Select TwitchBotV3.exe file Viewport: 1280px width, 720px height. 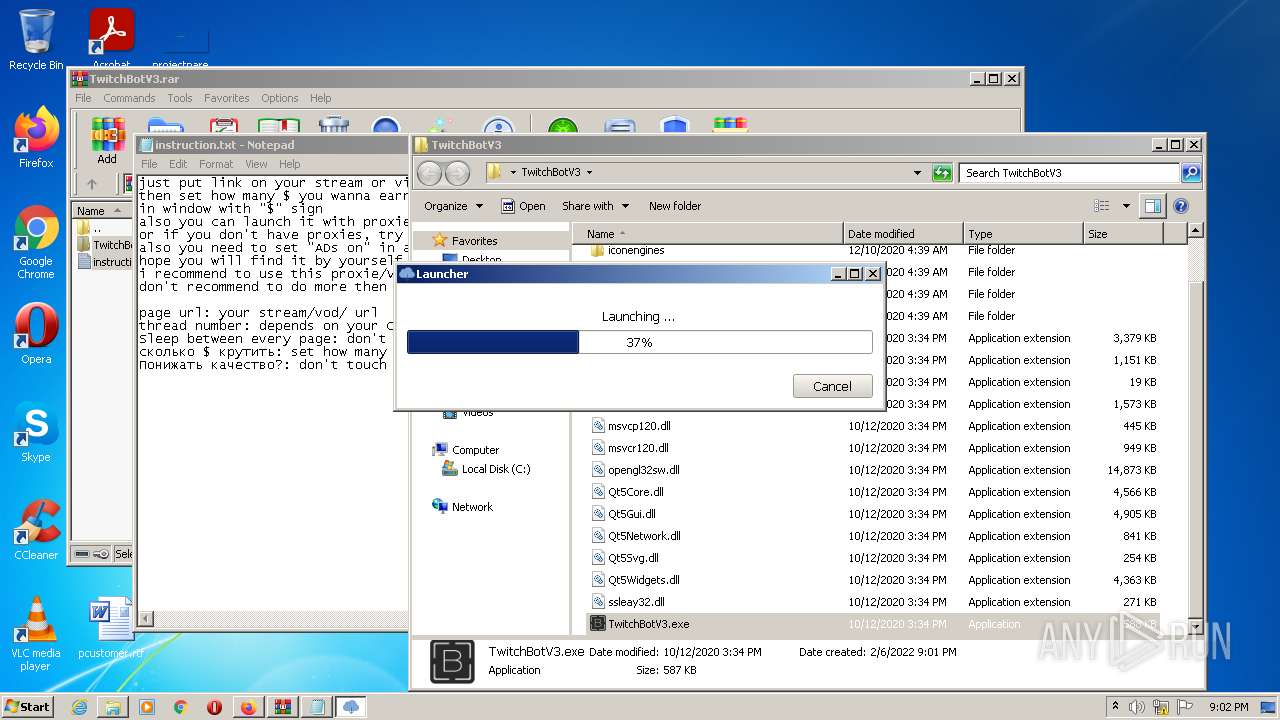pyautogui.click(x=648, y=624)
